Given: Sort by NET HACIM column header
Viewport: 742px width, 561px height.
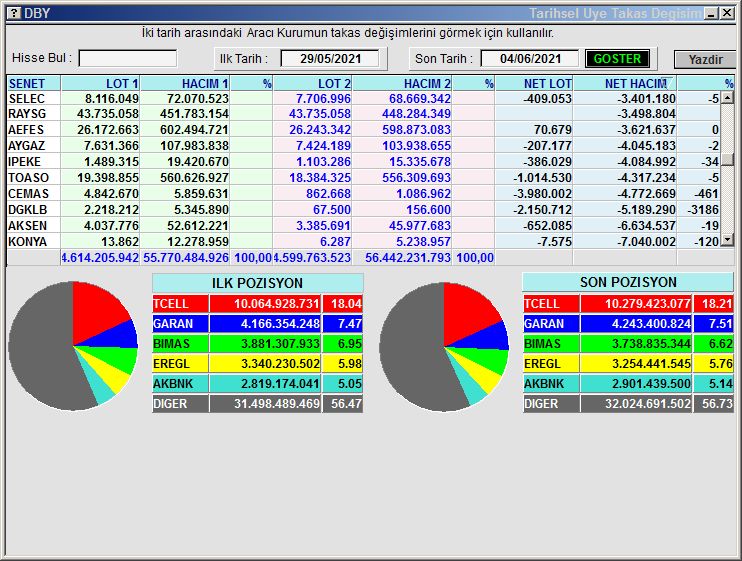Looking at the screenshot, I should click(x=625, y=84).
